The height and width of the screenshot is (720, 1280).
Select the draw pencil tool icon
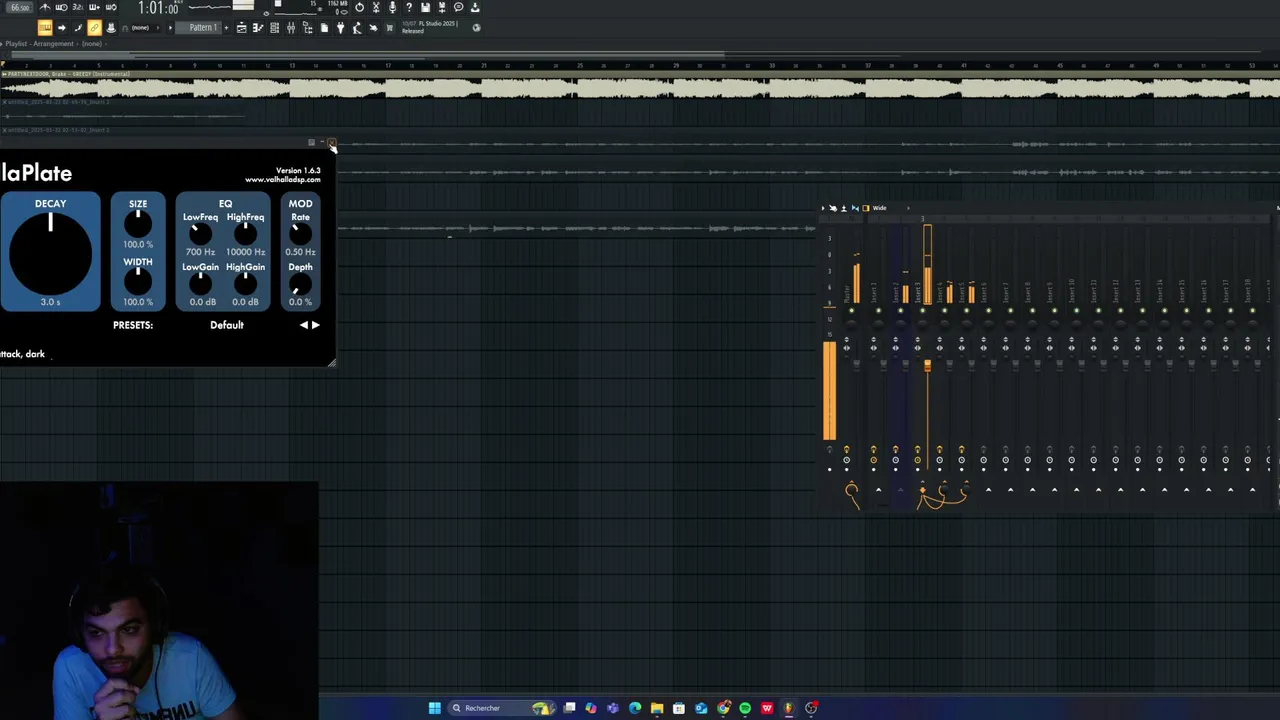[78, 28]
